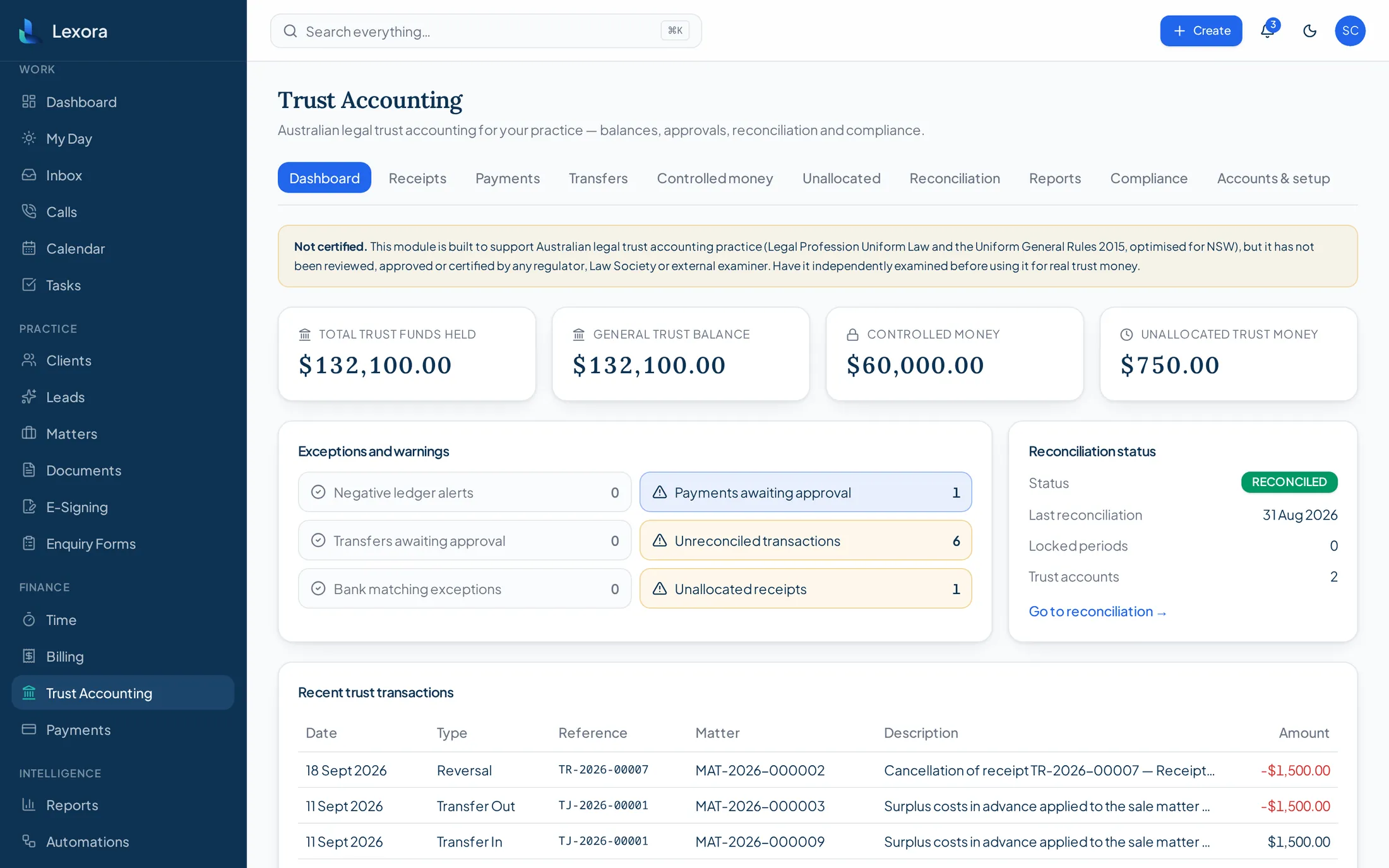Select the active Dashboard tab
This screenshot has height=868, width=1389.
tap(325, 178)
